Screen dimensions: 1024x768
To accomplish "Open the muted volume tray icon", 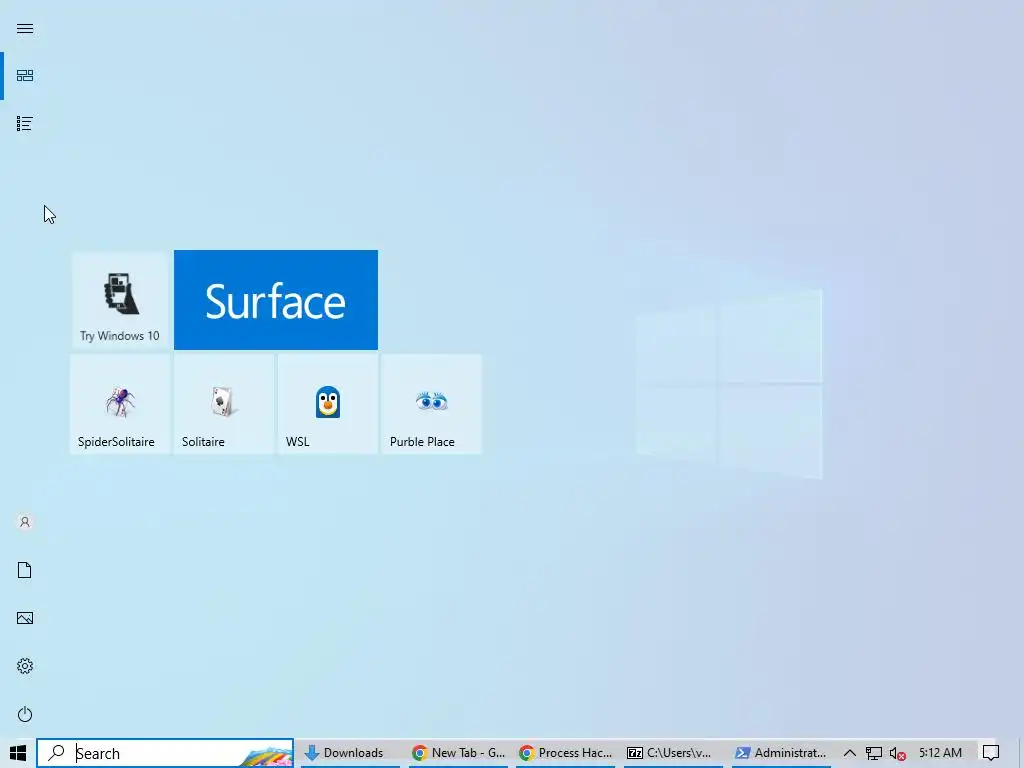I will (x=898, y=754).
